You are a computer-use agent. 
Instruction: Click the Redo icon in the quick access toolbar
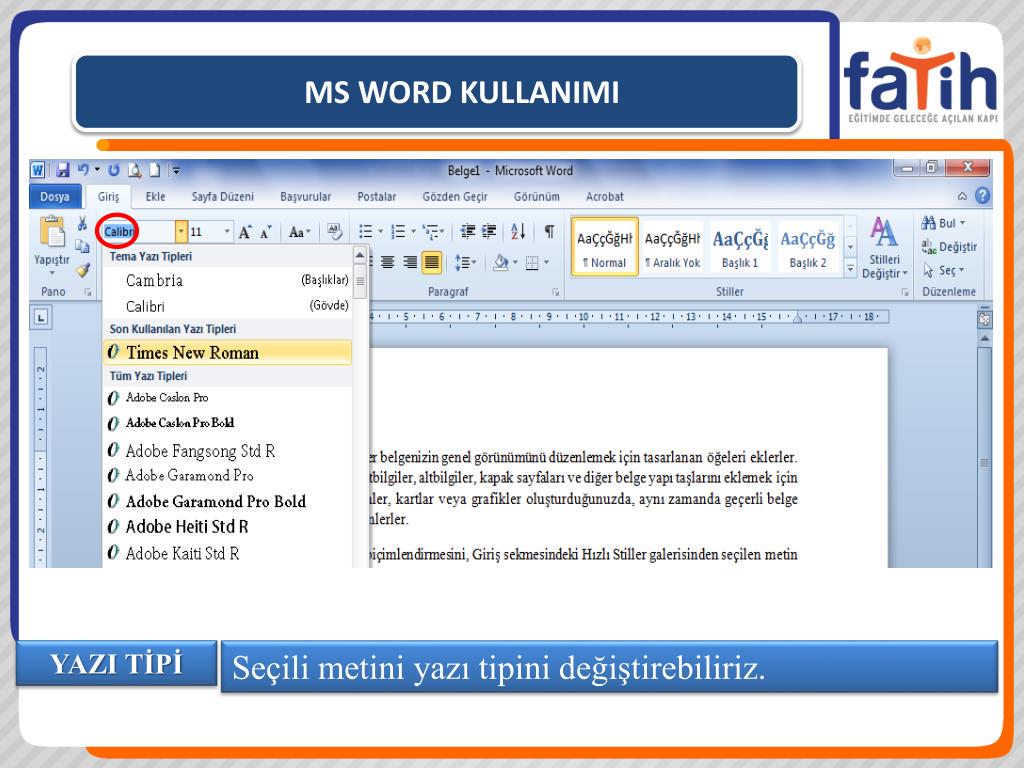(114, 170)
